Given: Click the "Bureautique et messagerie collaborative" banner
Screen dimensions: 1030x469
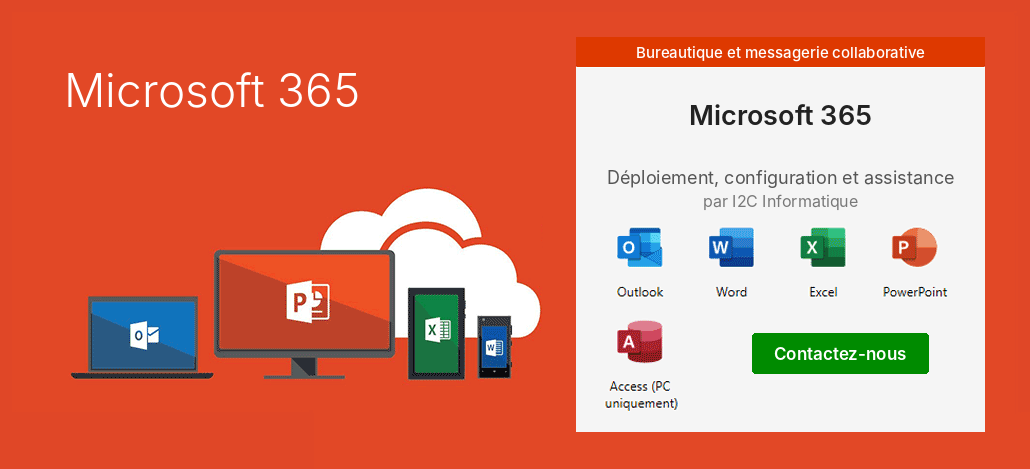Looking at the screenshot, I should pos(780,53).
